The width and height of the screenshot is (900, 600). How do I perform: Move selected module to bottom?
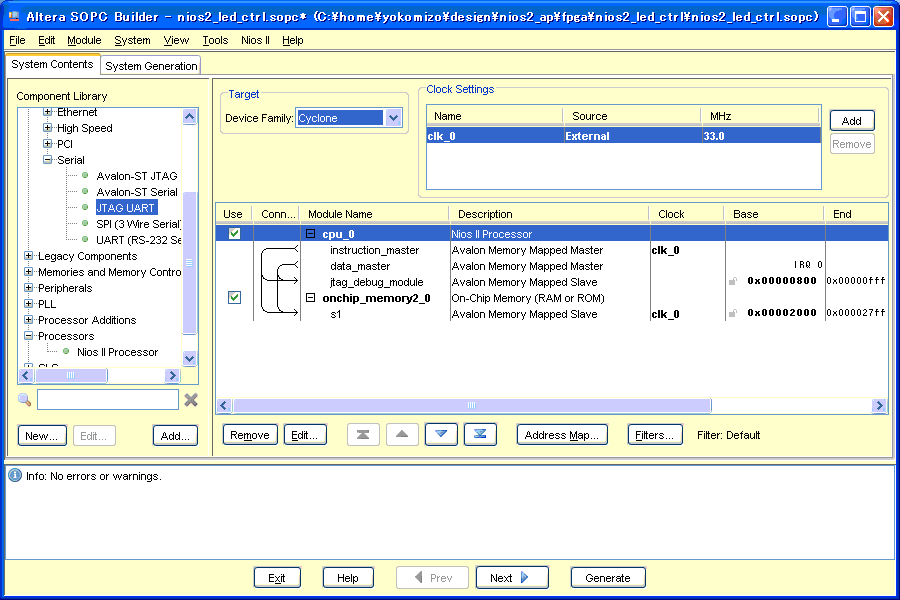pyautogui.click(x=480, y=435)
